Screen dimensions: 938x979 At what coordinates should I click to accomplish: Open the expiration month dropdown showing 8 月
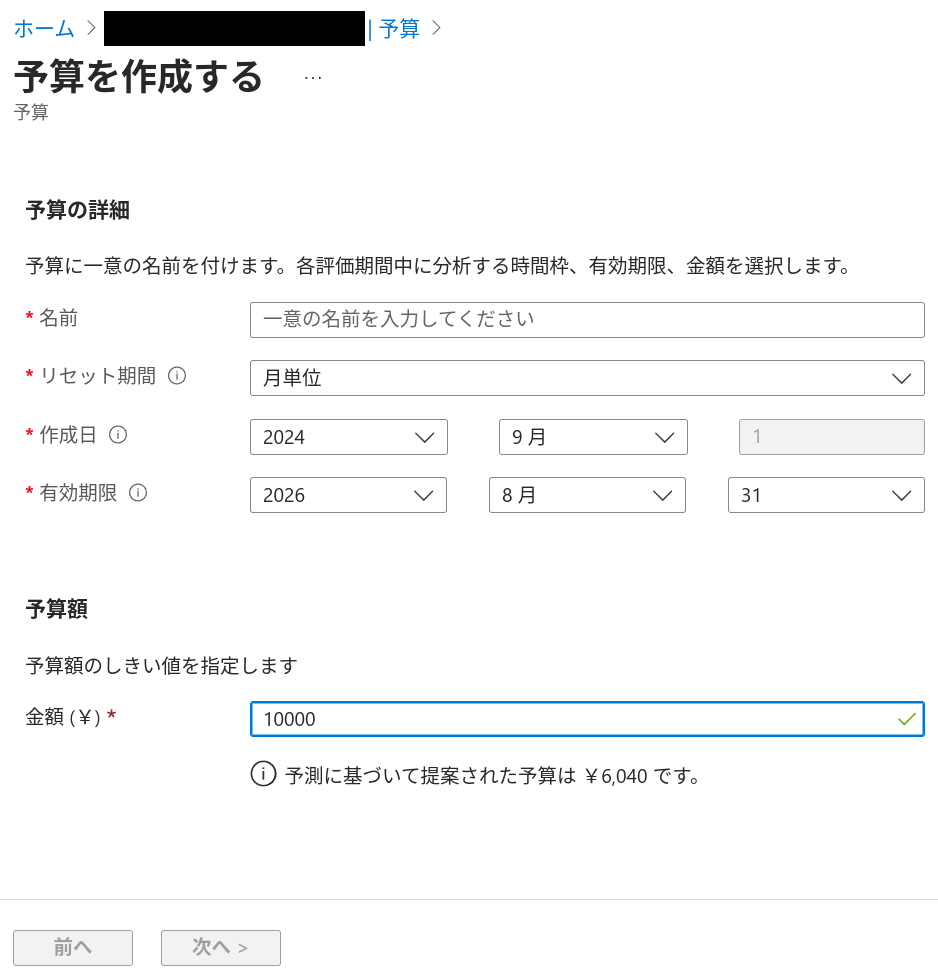[x=587, y=495]
